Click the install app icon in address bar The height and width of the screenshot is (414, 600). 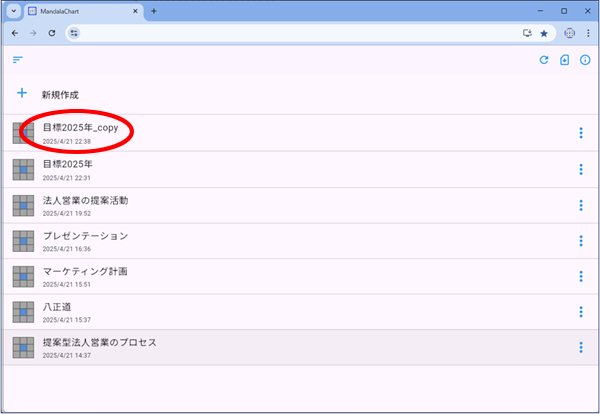[x=527, y=33]
